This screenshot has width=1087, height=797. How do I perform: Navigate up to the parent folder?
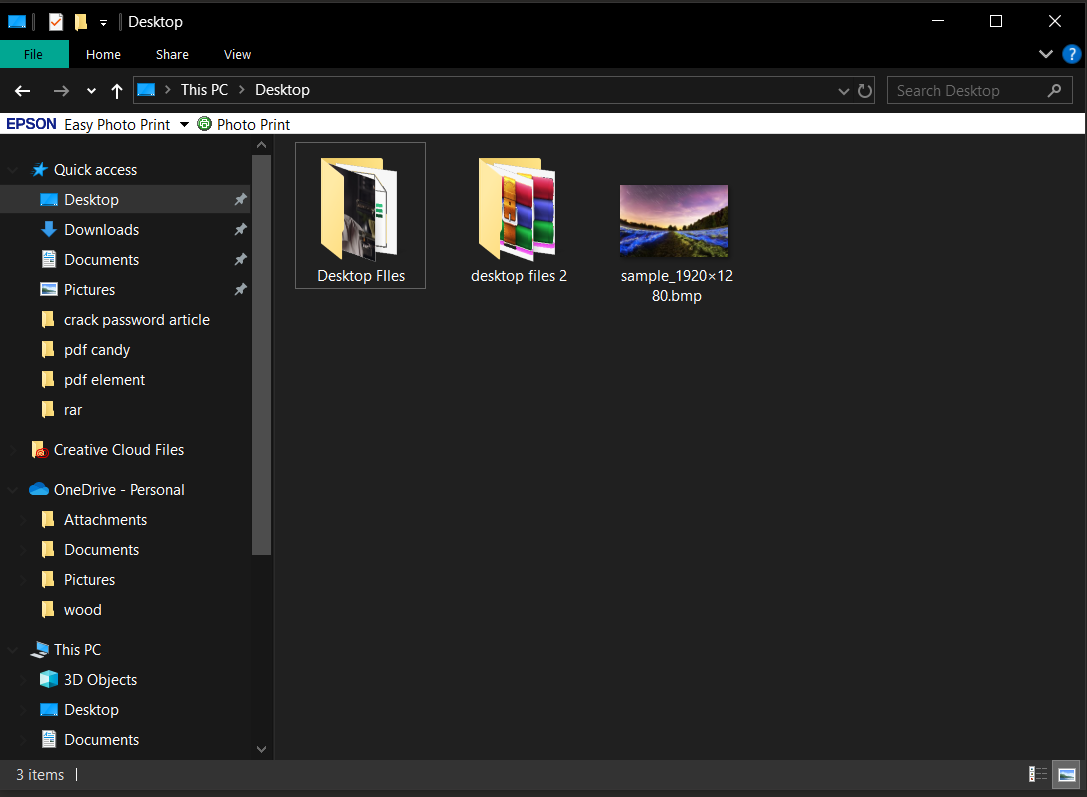(116, 90)
